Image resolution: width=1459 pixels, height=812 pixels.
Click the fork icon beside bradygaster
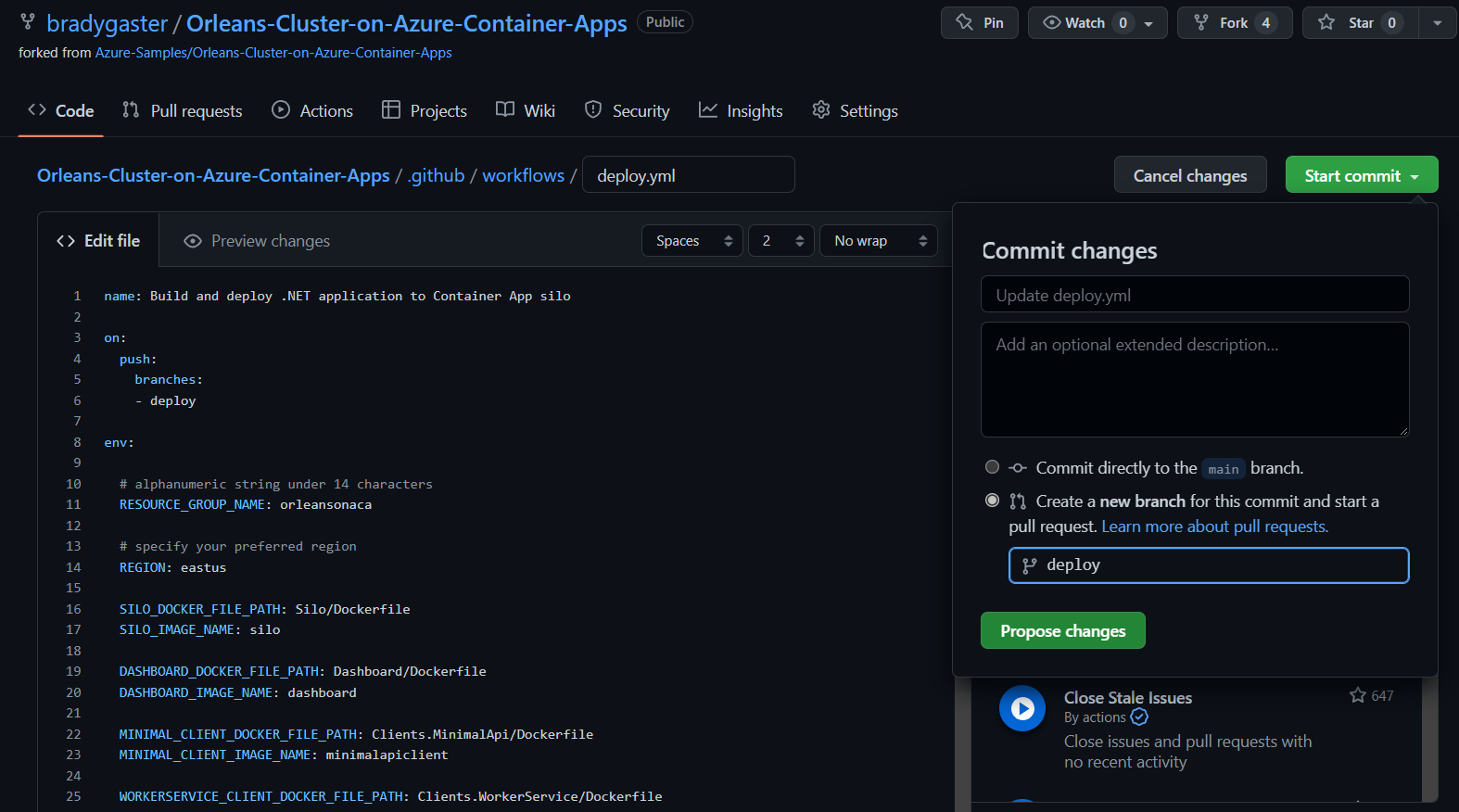tap(28, 22)
